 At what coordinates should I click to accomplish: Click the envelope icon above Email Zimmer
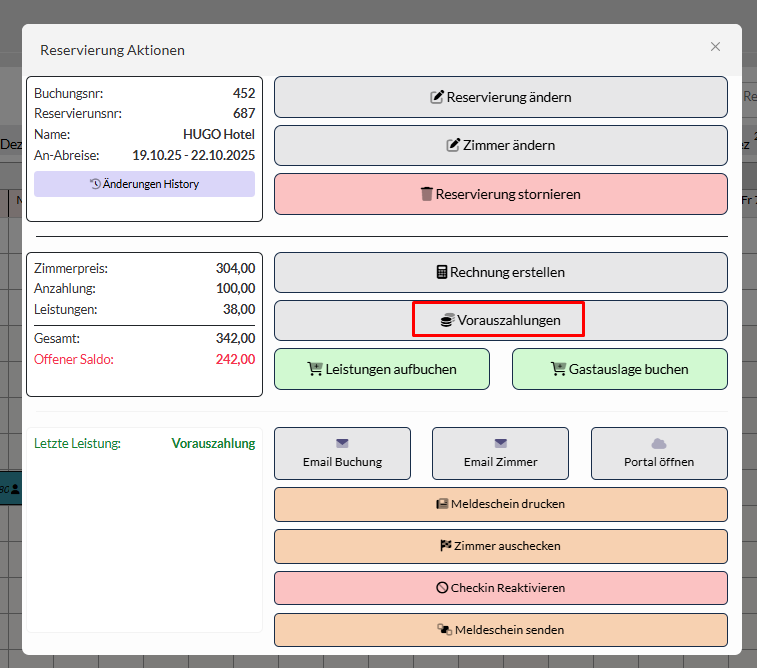click(x=500, y=443)
